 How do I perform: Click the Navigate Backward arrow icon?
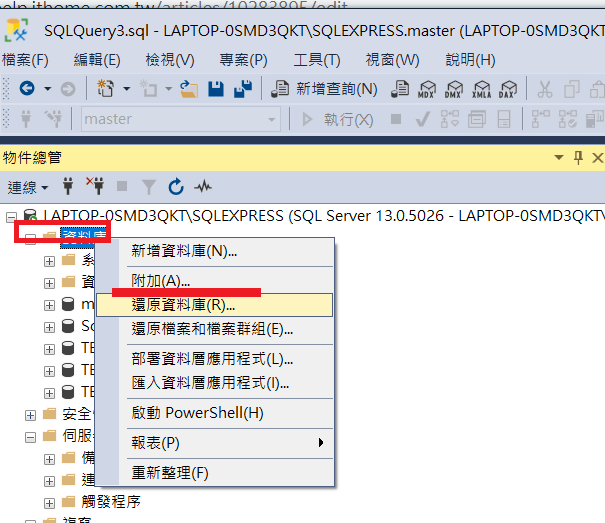[x=27, y=89]
